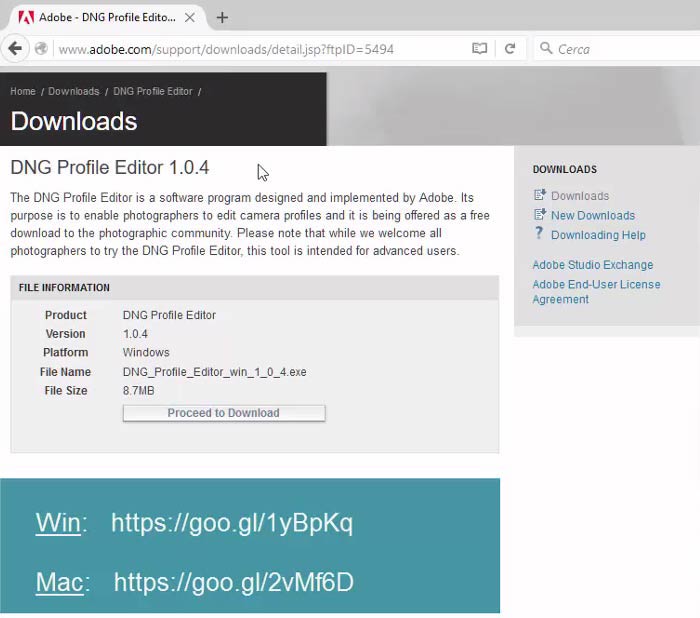Screen dimensions: 700x618
Task: Click the large Downloads page title
Action: [74, 121]
